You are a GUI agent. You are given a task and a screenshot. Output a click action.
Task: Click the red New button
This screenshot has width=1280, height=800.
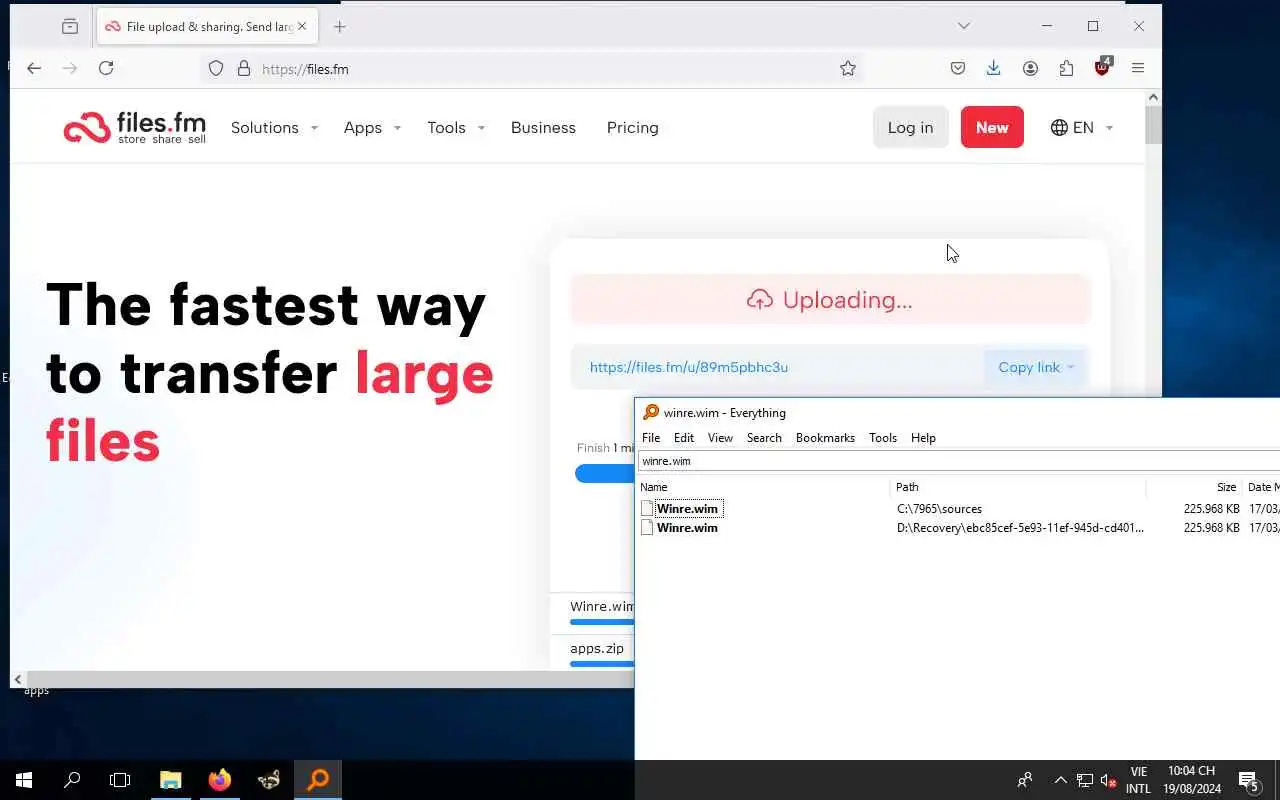point(992,127)
